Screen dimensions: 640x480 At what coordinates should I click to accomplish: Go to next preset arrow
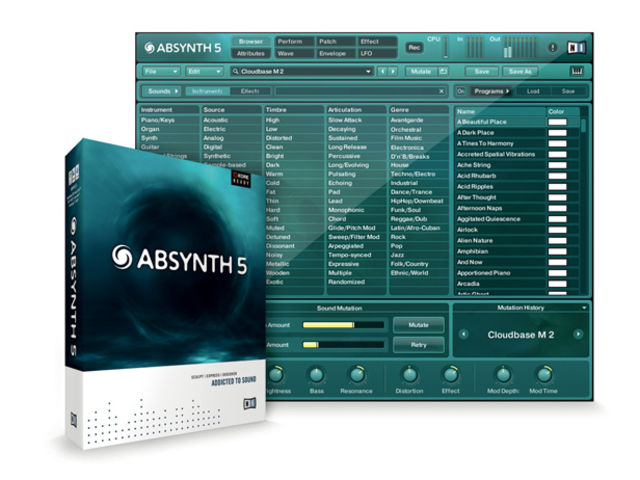[x=393, y=71]
